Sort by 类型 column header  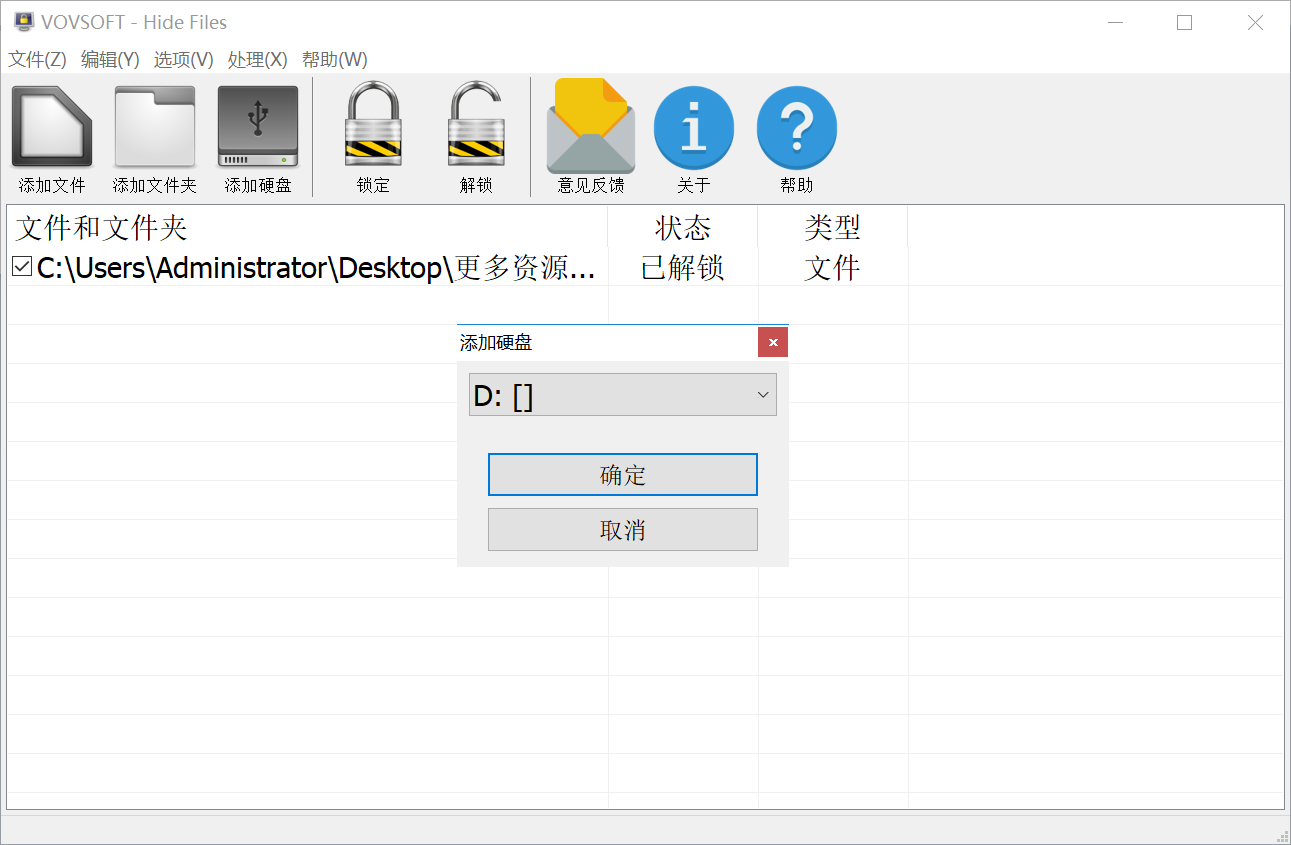tap(833, 228)
